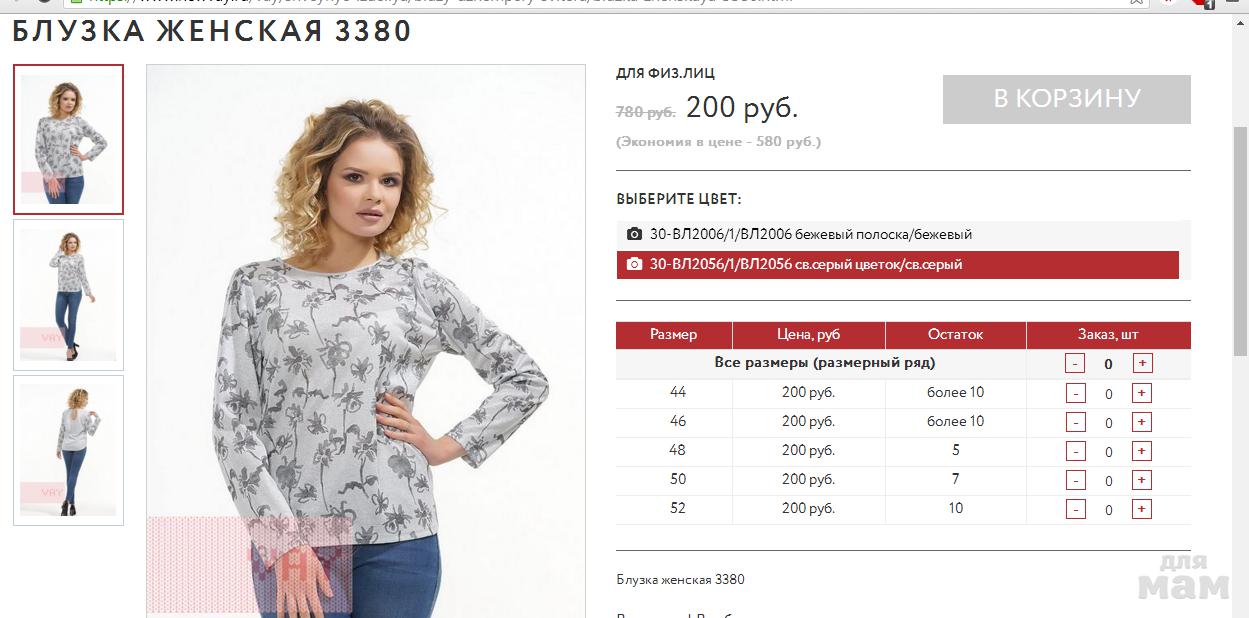
Task: Click the quantity field for size 48
Action: pyautogui.click(x=1108, y=452)
